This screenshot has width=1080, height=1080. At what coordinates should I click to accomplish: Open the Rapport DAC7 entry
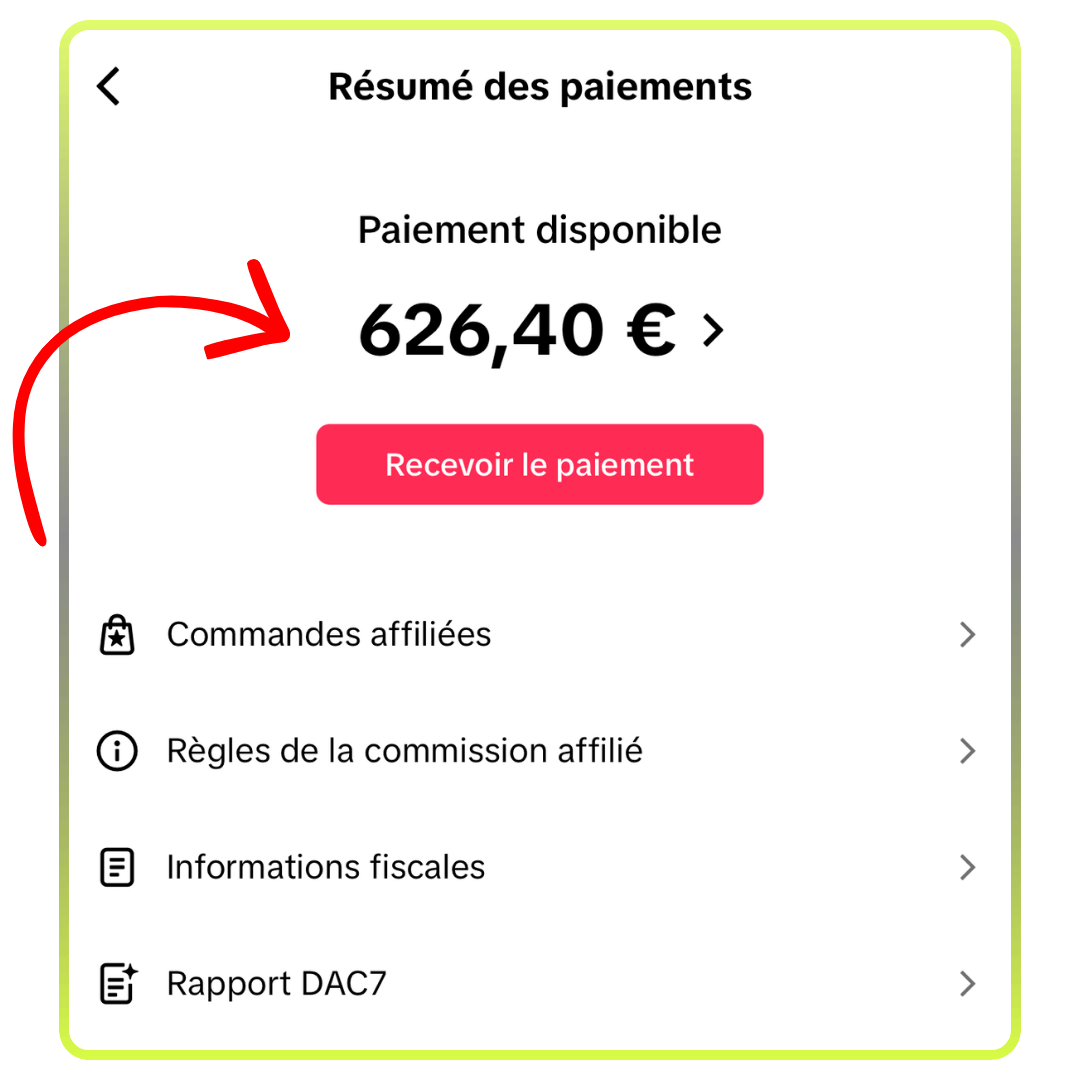(276, 984)
